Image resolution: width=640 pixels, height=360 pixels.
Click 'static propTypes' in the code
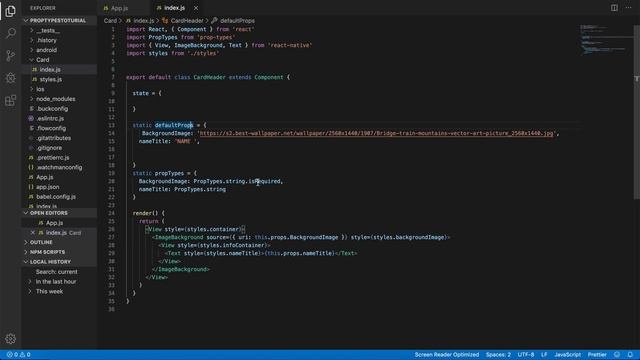point(158,173)
